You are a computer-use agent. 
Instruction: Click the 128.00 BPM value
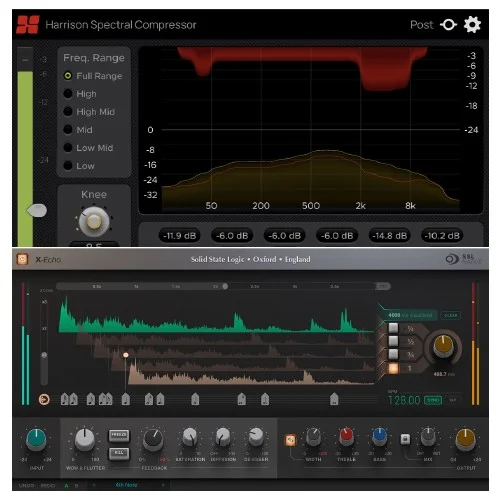tap(404, 400)
